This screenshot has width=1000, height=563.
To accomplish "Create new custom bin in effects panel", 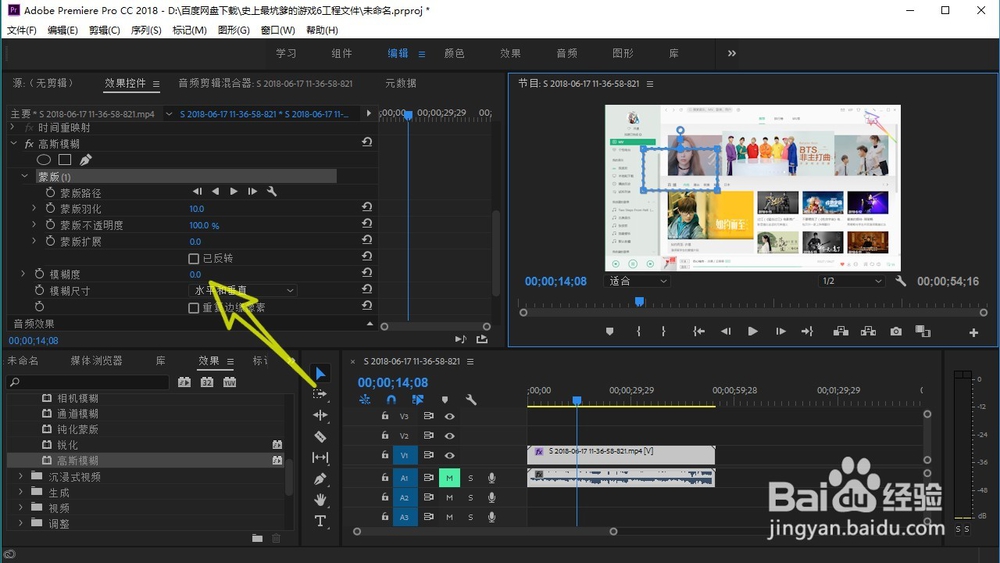I will coord(257,538).
